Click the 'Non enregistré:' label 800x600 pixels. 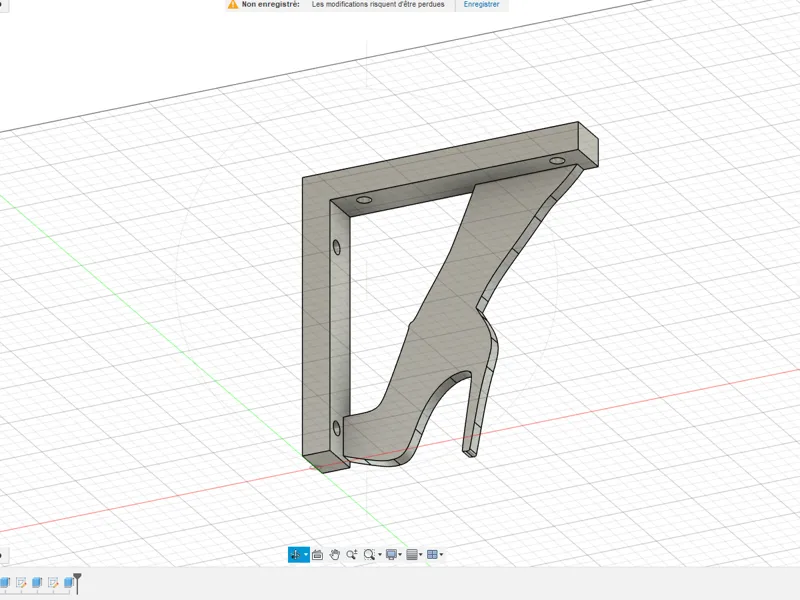270,4
